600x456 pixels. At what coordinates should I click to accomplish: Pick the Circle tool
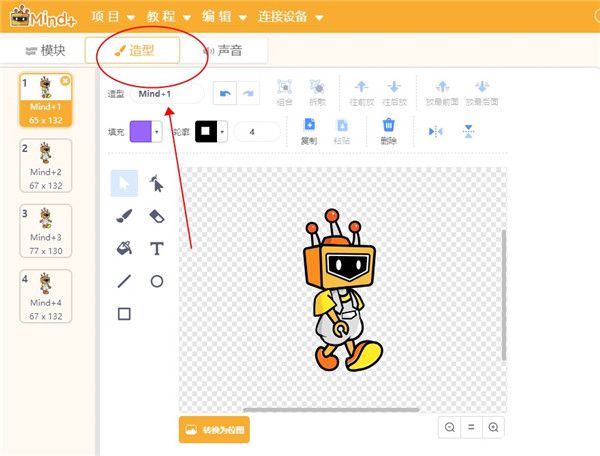(157, 281)
